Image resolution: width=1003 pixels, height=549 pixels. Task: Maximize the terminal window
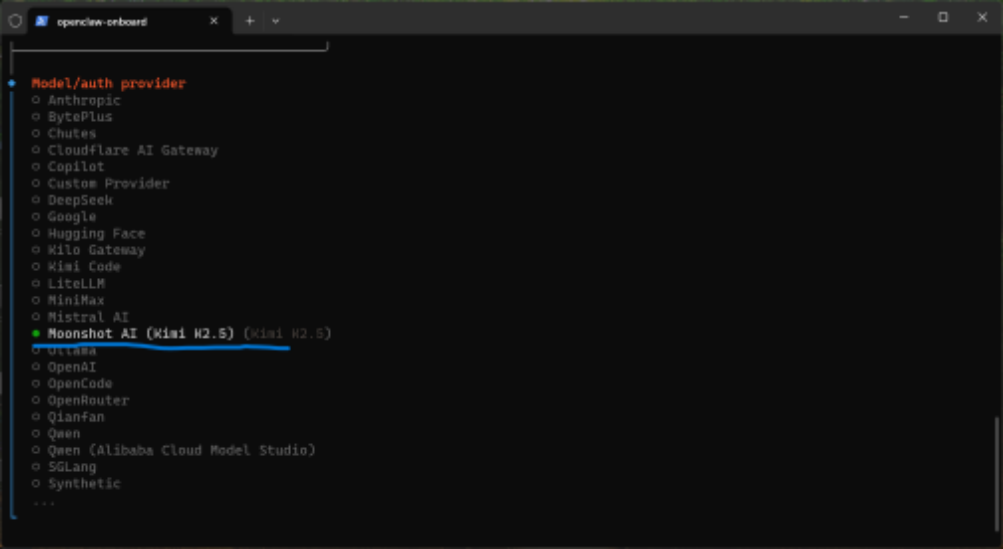pos(943,17)
